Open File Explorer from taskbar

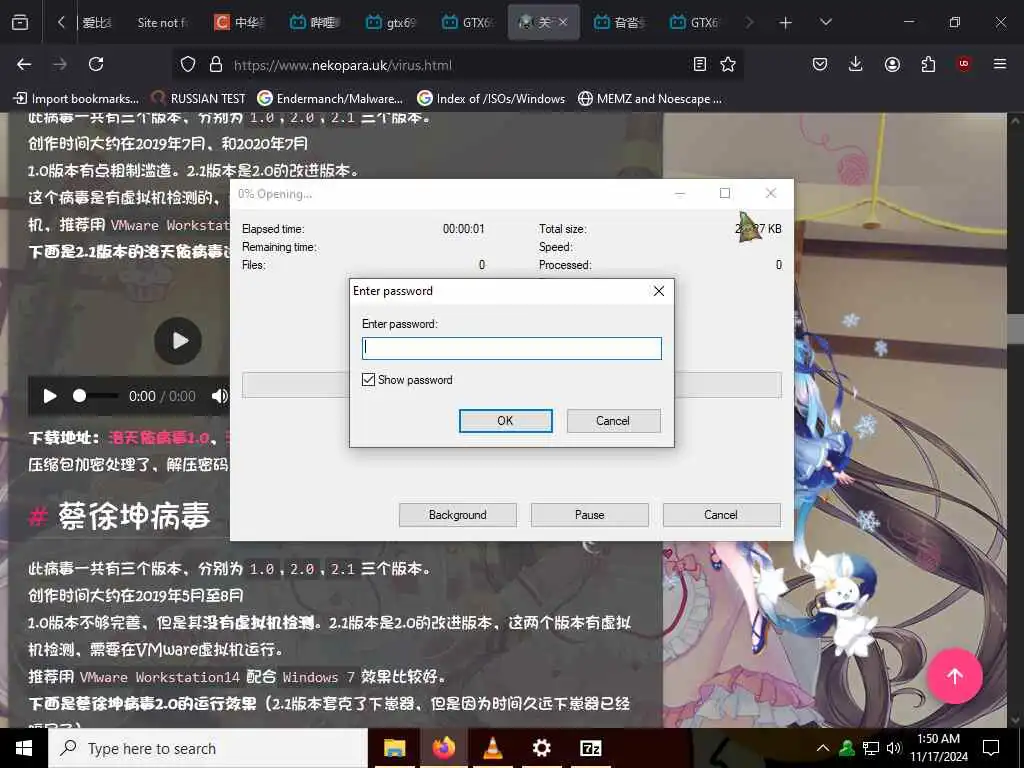(x=394, y=748)
